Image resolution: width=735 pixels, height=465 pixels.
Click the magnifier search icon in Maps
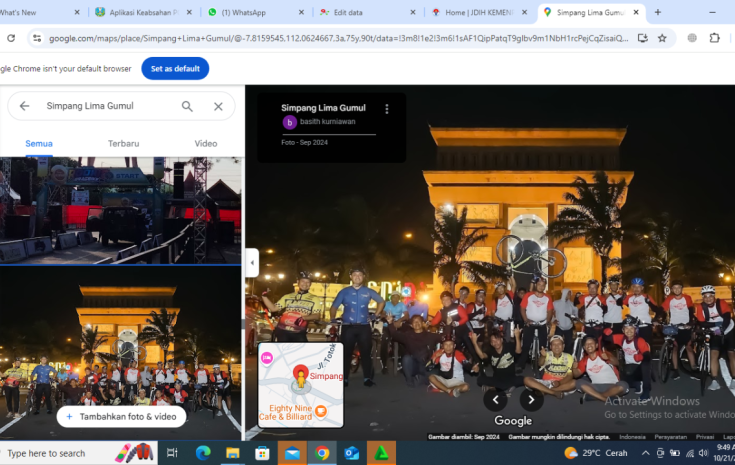click(x=187, y=106)
